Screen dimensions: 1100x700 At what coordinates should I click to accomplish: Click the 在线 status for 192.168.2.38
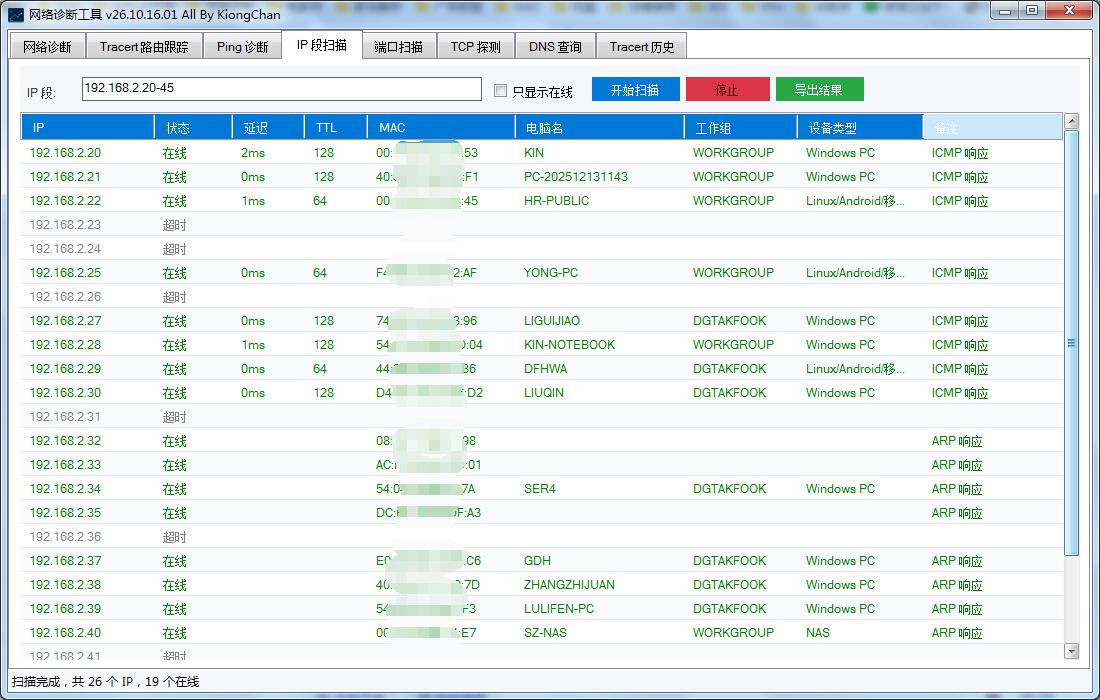coord(175,584)
